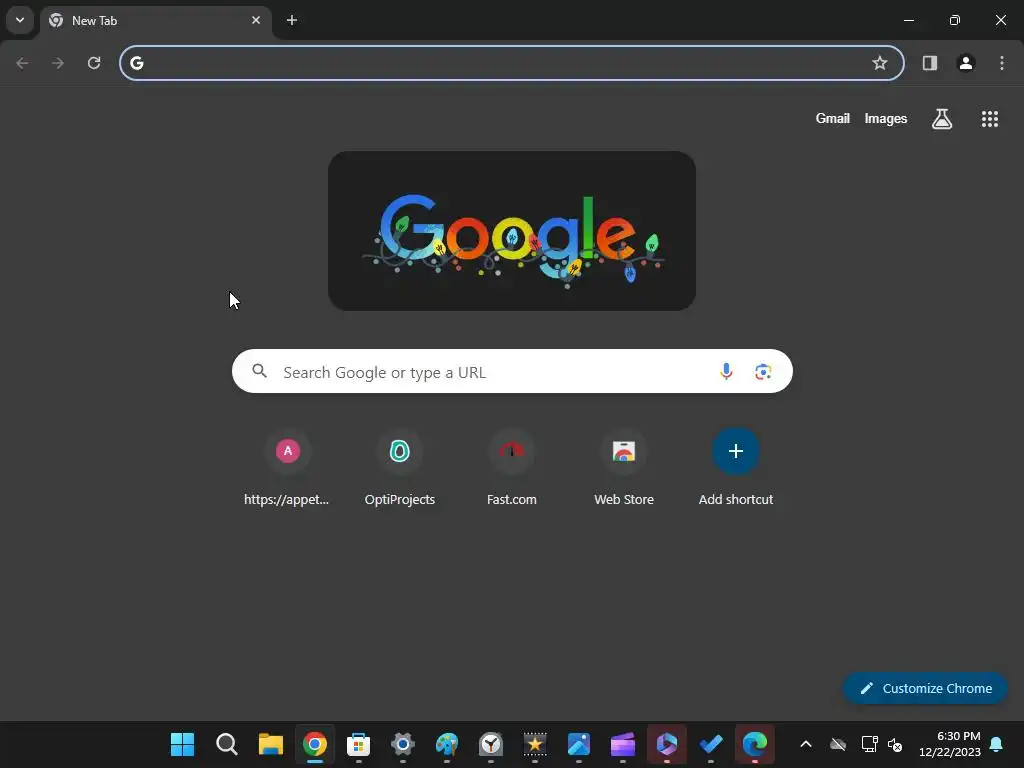This screenshot has width=1024, height=768.
Task: Open the 6:30 PM clock and date
Action: [950, 744]
